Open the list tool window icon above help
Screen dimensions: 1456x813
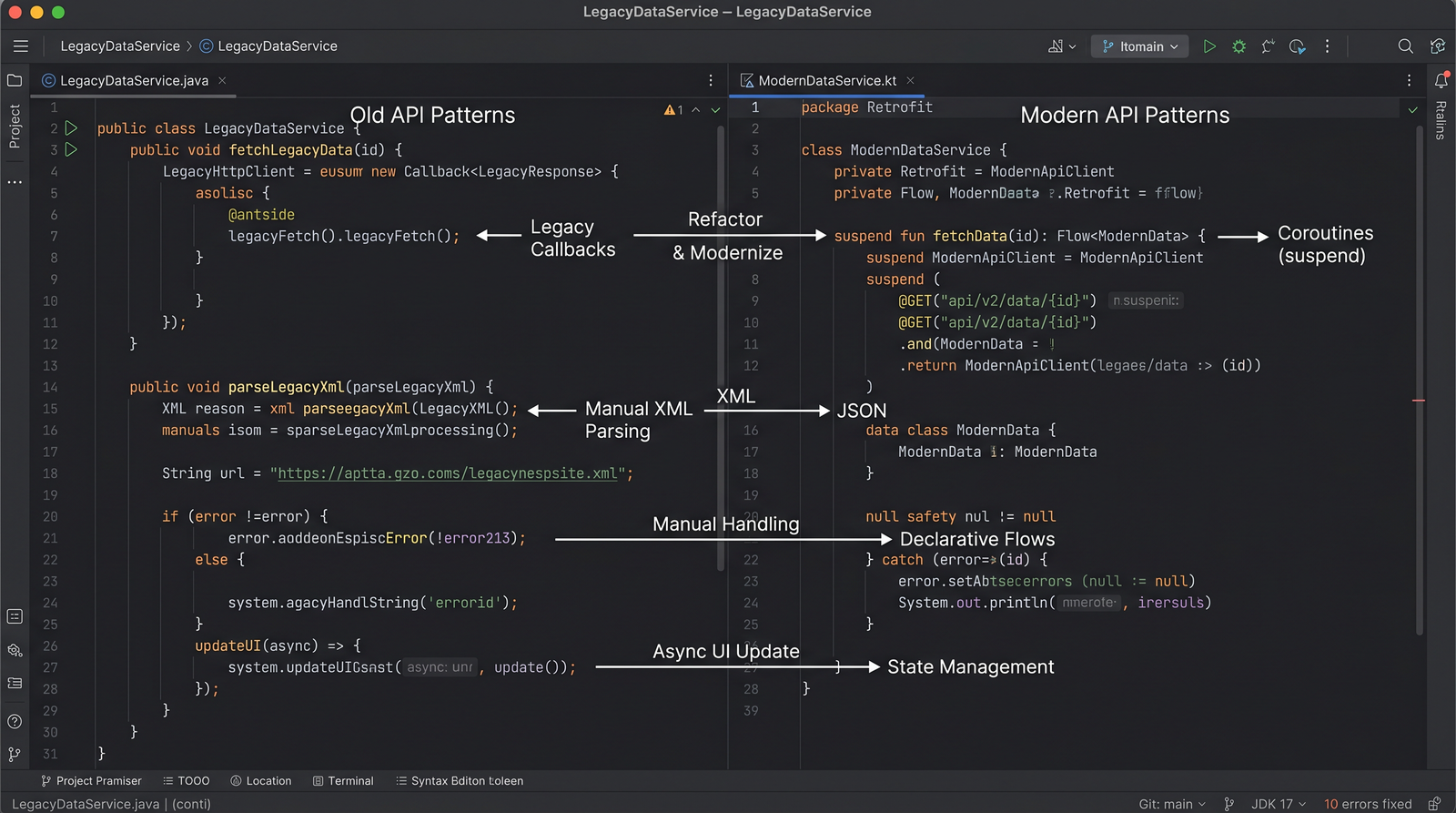[15, 684]
